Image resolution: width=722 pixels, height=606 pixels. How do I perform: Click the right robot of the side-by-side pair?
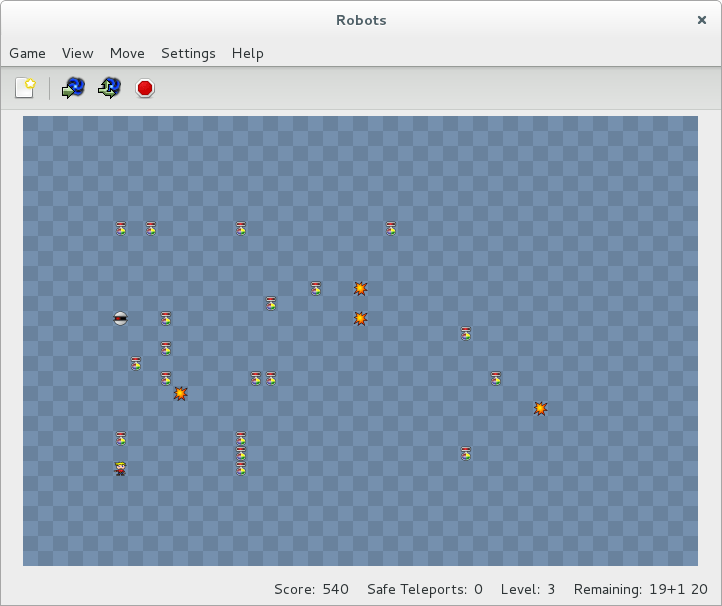coord(271,379)
